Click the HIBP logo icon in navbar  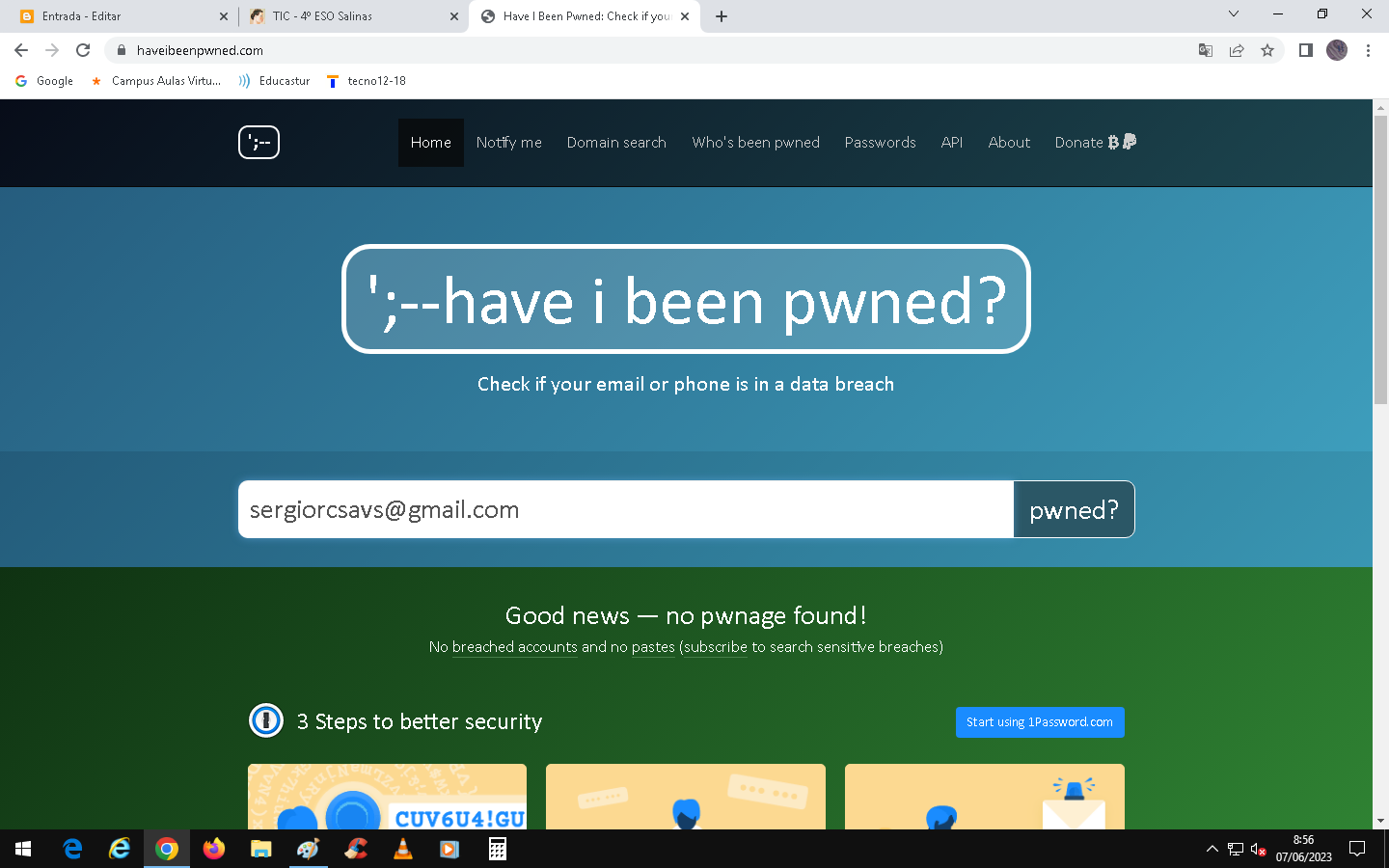[259, 143]
